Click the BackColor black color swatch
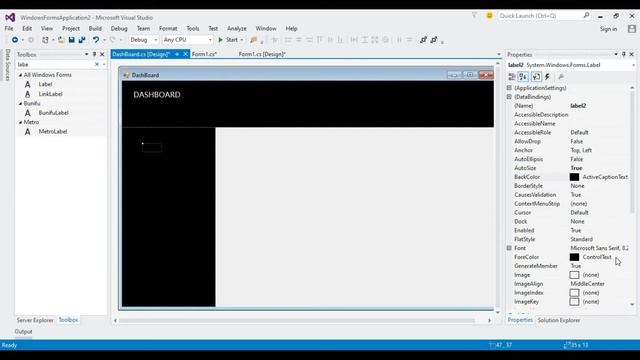Screen dimensions: 640x360 pos(574,177)
